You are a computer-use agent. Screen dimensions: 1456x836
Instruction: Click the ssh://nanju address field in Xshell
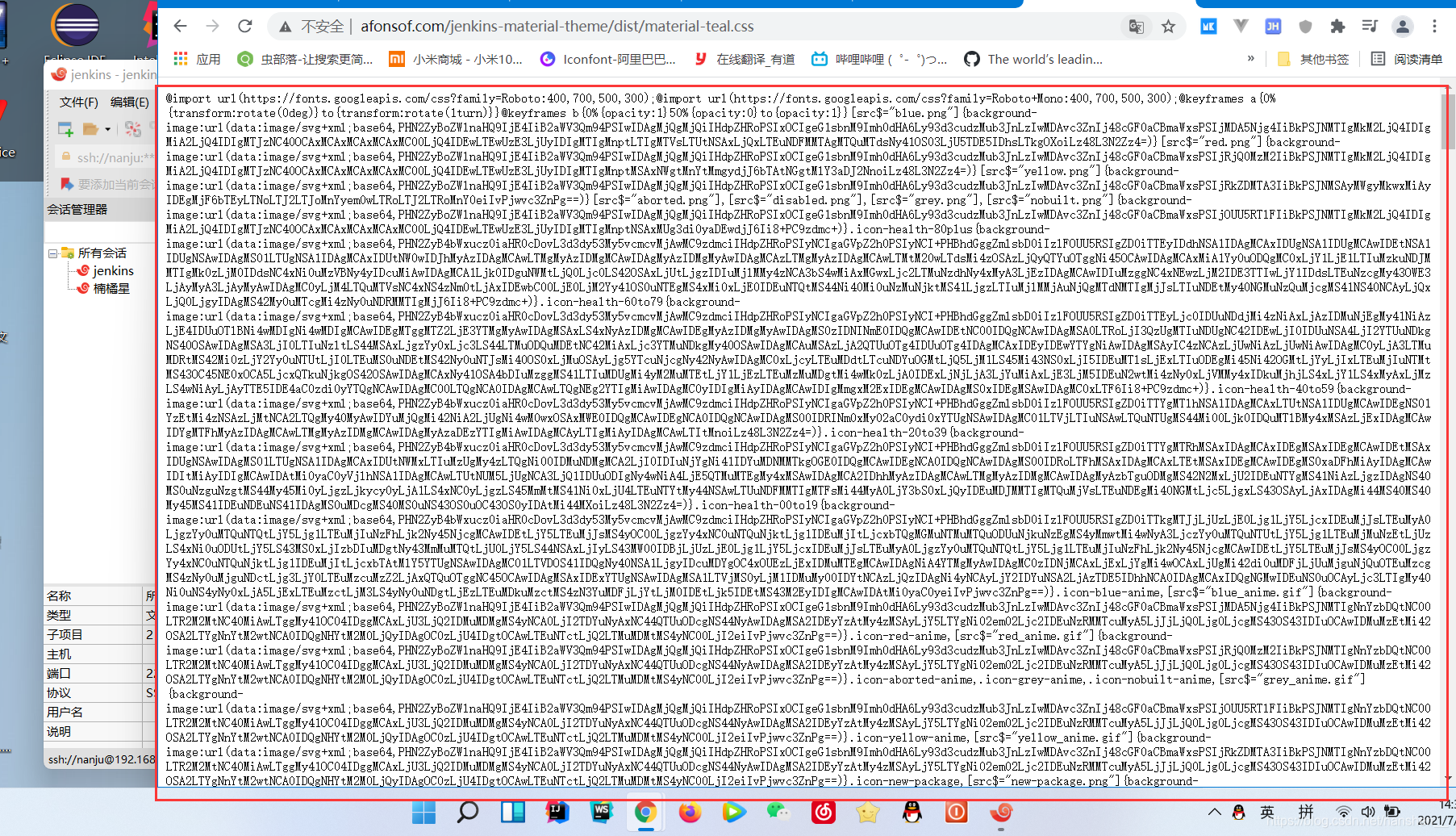point(106,157)
